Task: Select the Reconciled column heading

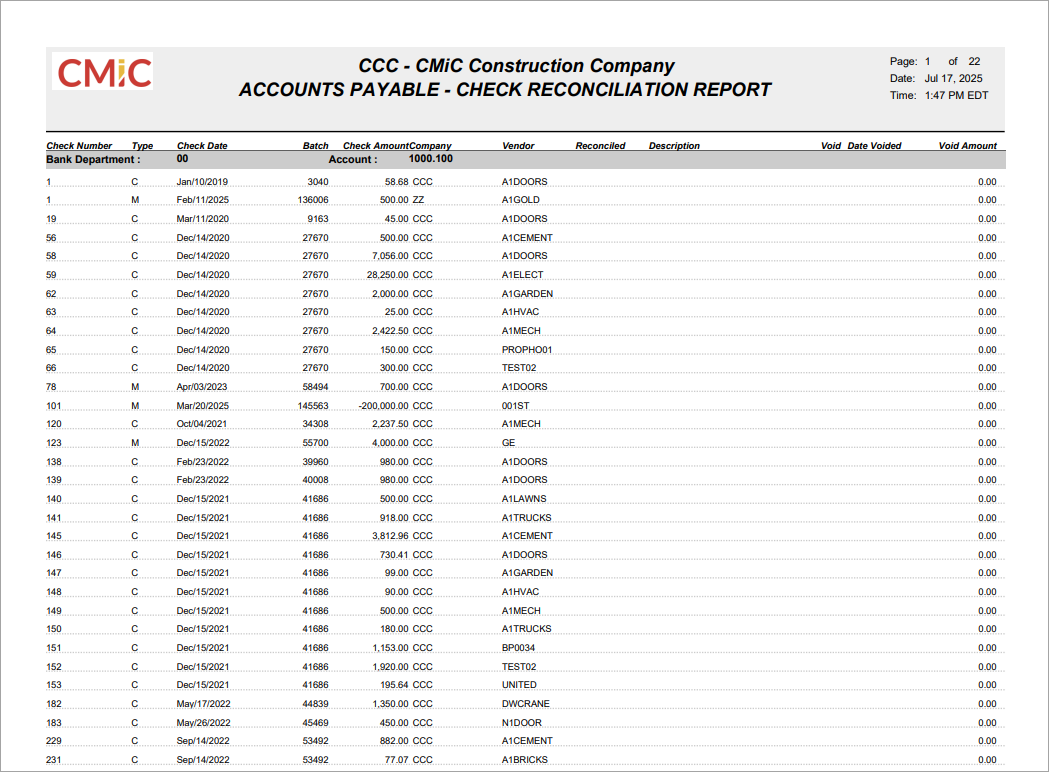Action: coord(600,145)
